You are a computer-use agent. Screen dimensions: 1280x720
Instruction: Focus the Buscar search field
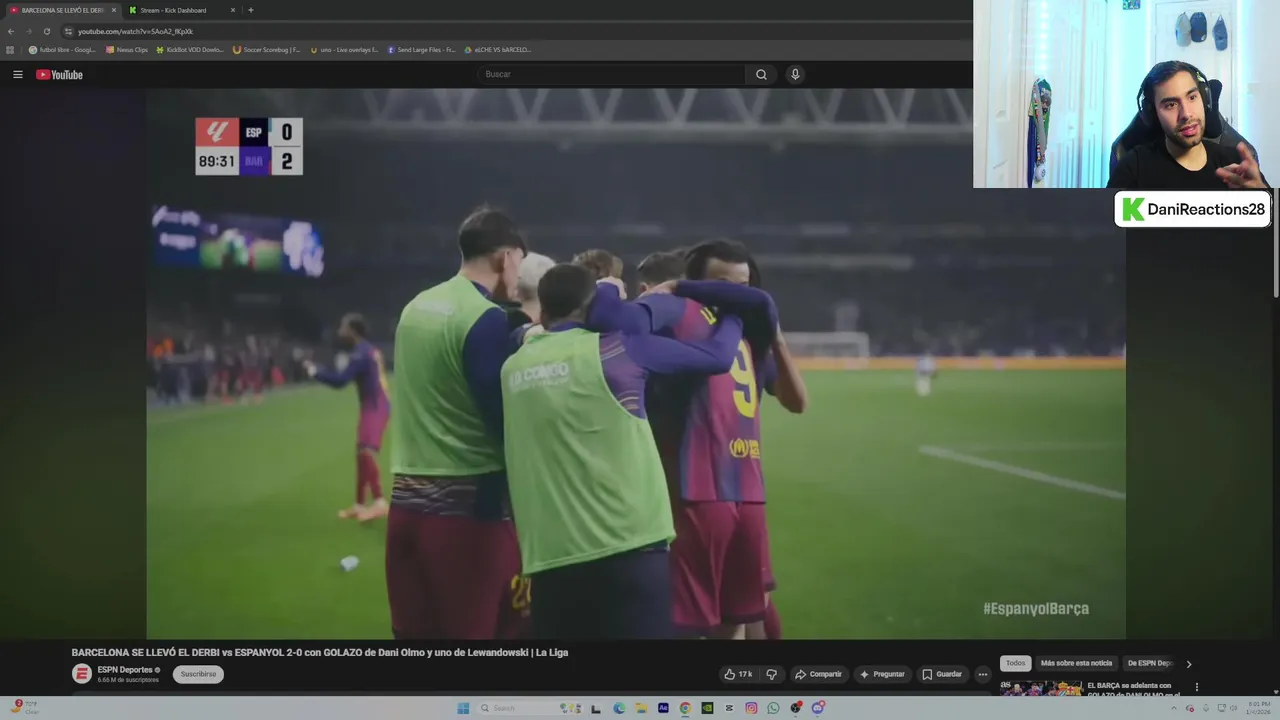tap(611, 74)
